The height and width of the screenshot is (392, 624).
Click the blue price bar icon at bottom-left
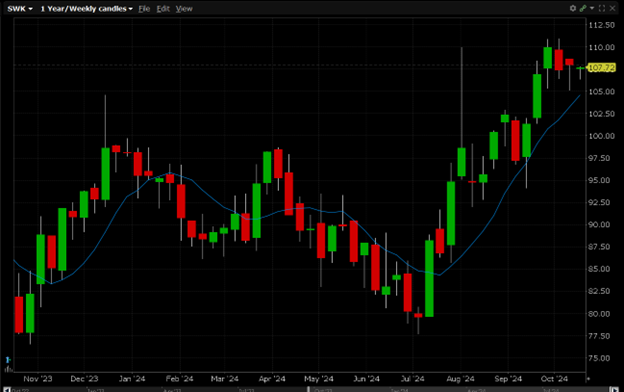[x=8, y=360]
